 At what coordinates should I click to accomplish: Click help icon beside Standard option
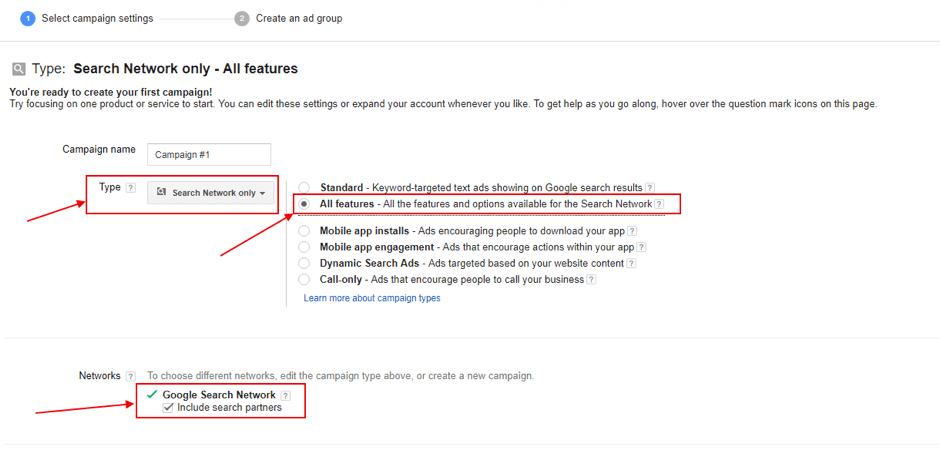650,188
